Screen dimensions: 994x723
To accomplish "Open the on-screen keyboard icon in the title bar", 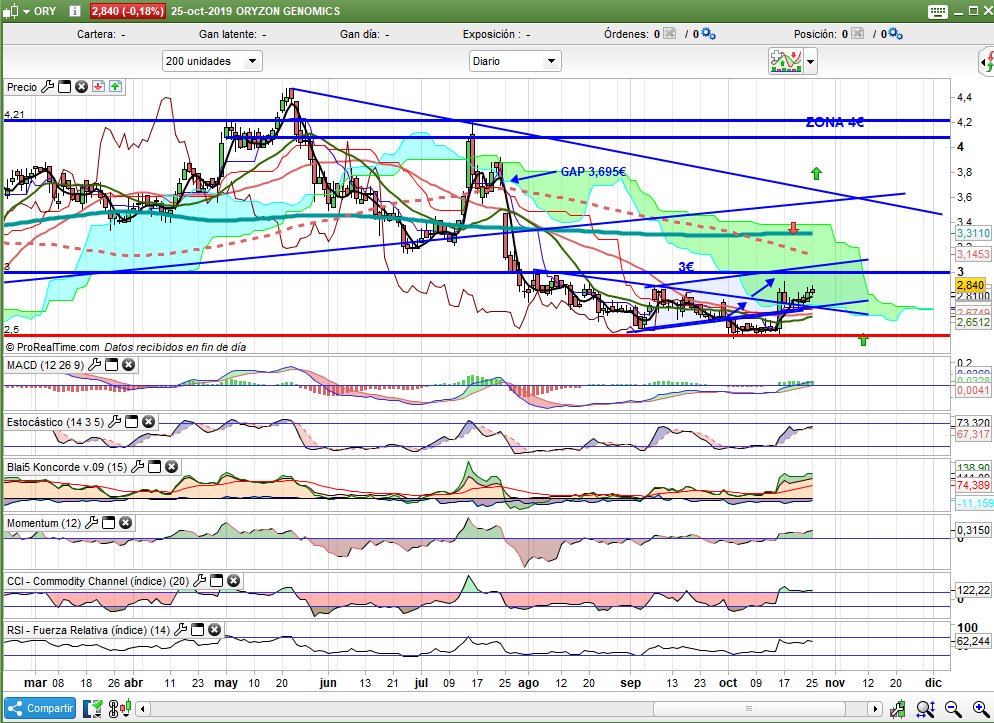I will point(938,11).
